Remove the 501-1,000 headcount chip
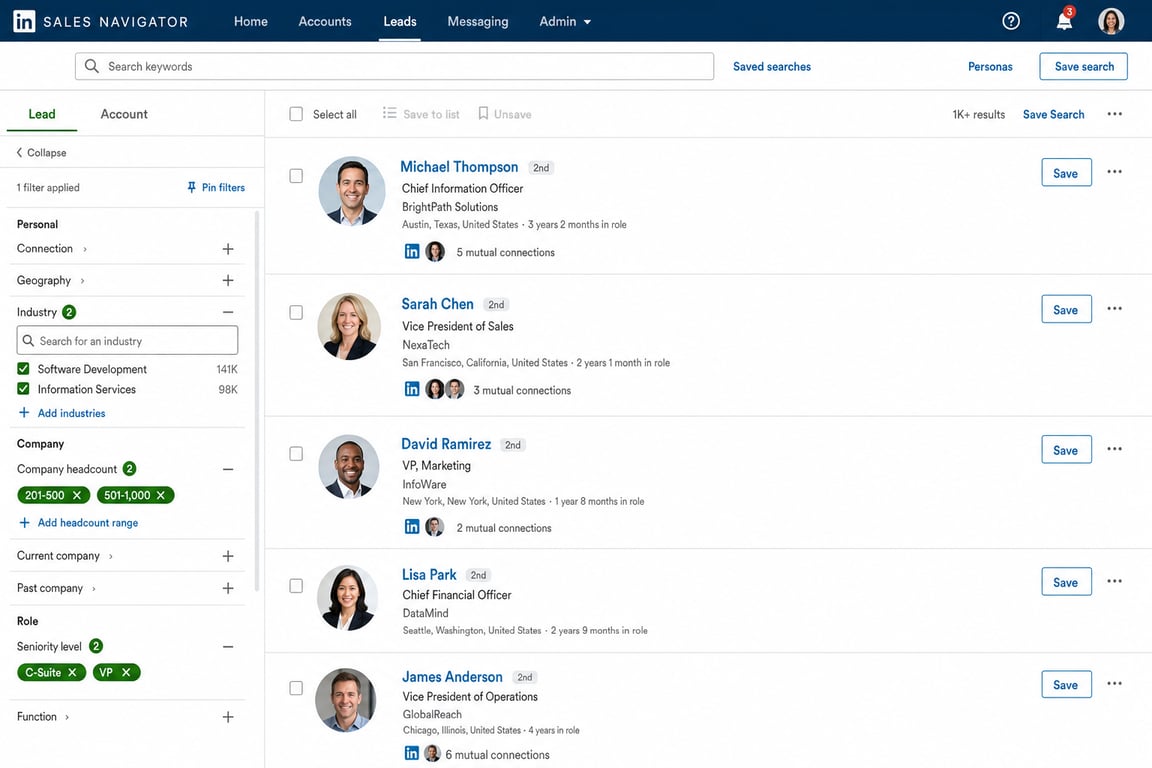The image size is (1152, 768). (161, 495)
